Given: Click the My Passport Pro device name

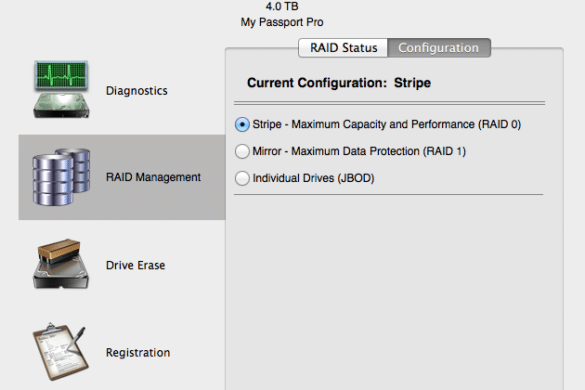Looking at the screenshot, I should pos(282,22).
